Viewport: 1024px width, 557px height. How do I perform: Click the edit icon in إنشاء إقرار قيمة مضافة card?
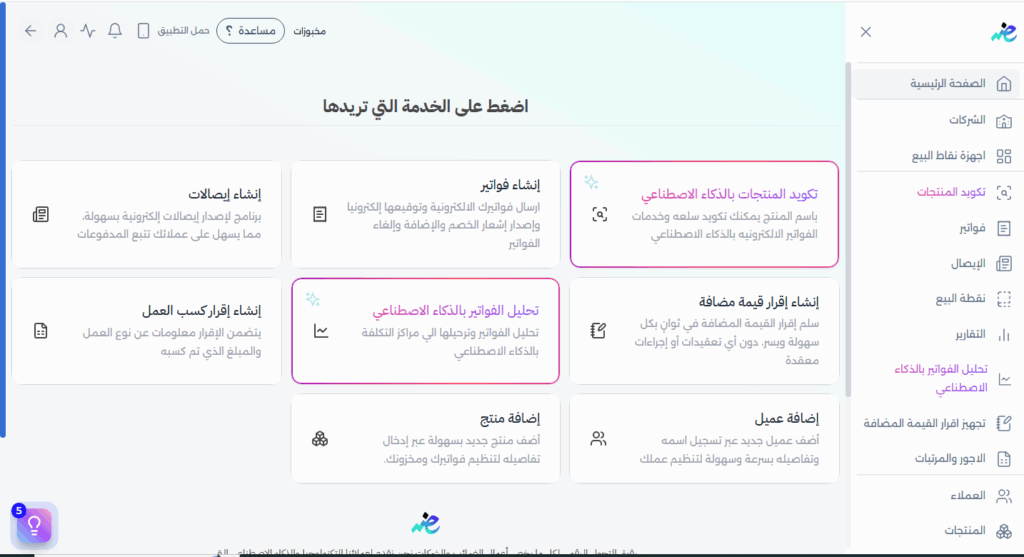[598, 331]
